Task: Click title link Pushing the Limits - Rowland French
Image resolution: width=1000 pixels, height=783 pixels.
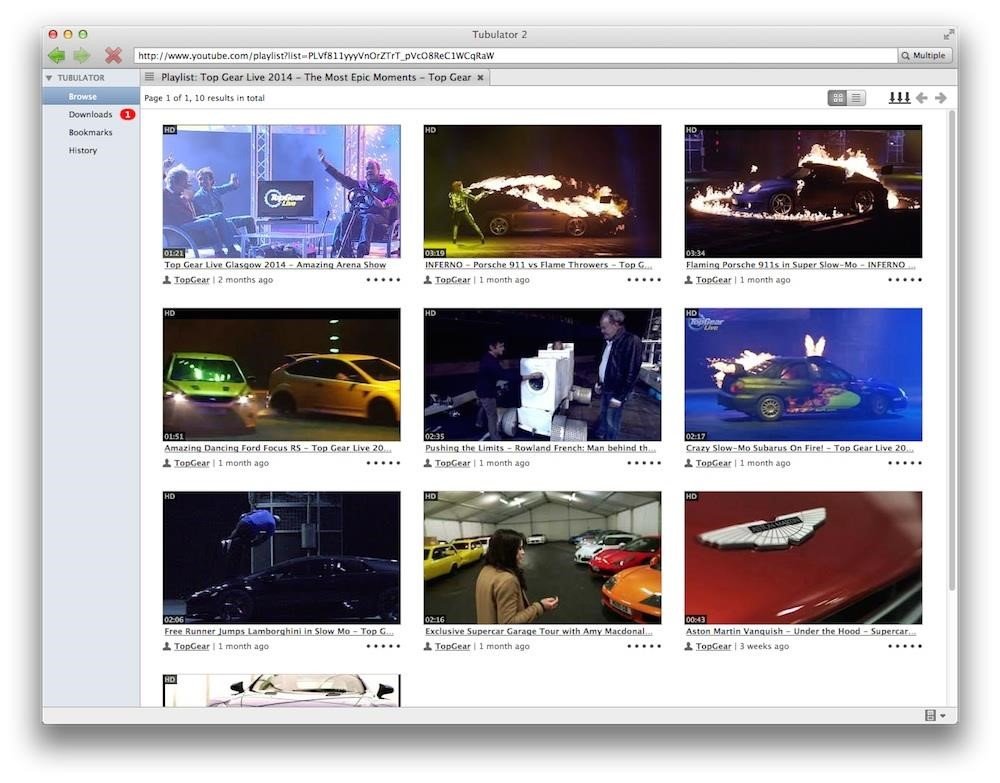Action: 540,448
